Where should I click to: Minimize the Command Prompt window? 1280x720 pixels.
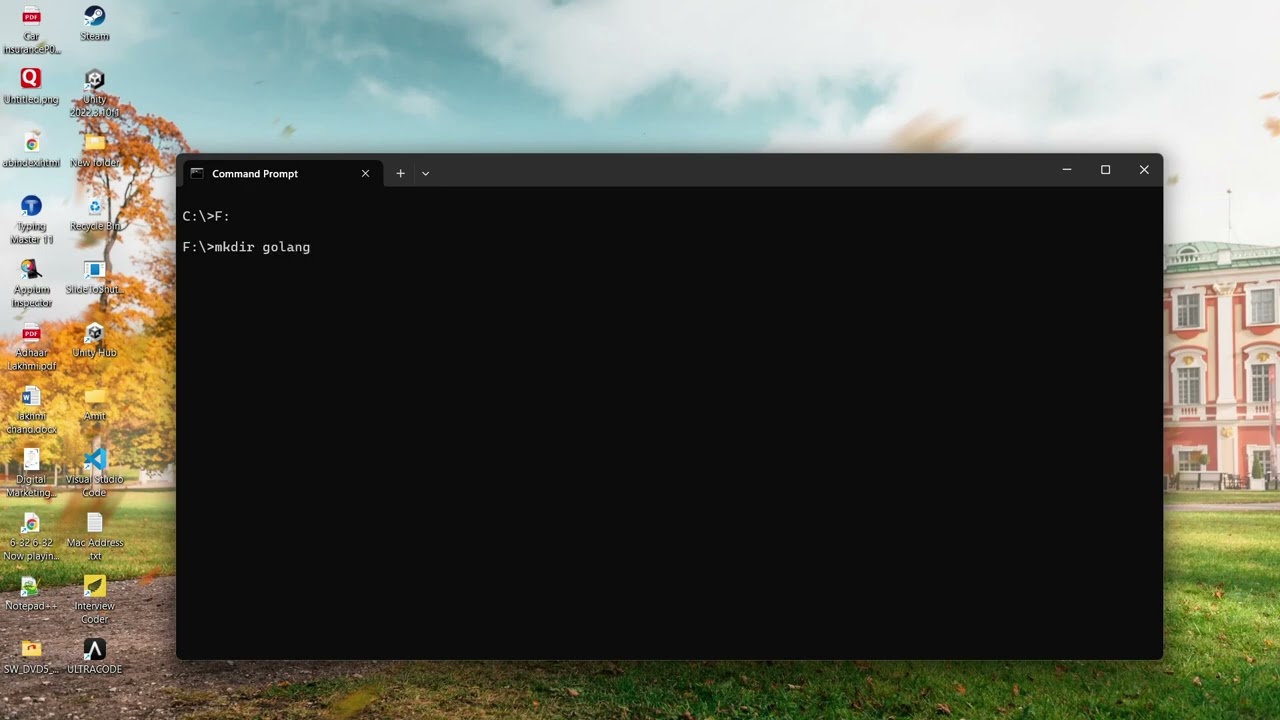pyautogui.click(x=1067, y=170)
